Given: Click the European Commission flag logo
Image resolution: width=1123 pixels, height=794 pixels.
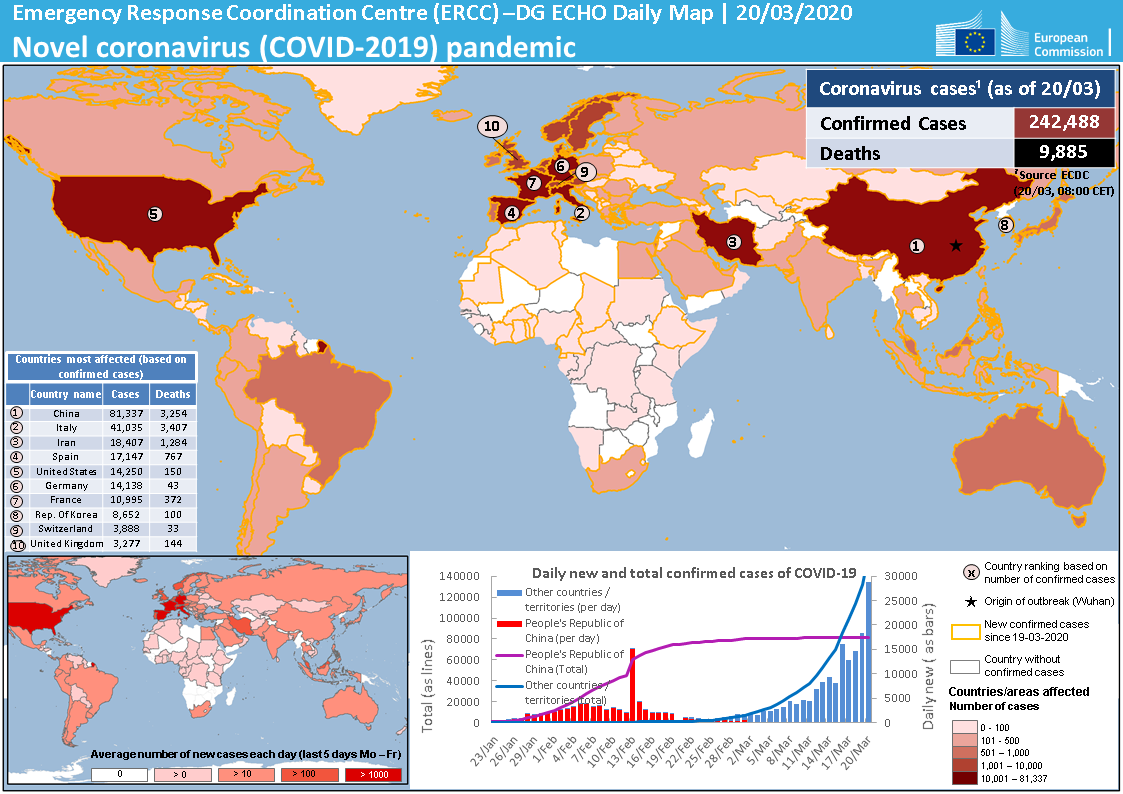Looking at the screenshot, I should tap(974, 41).
